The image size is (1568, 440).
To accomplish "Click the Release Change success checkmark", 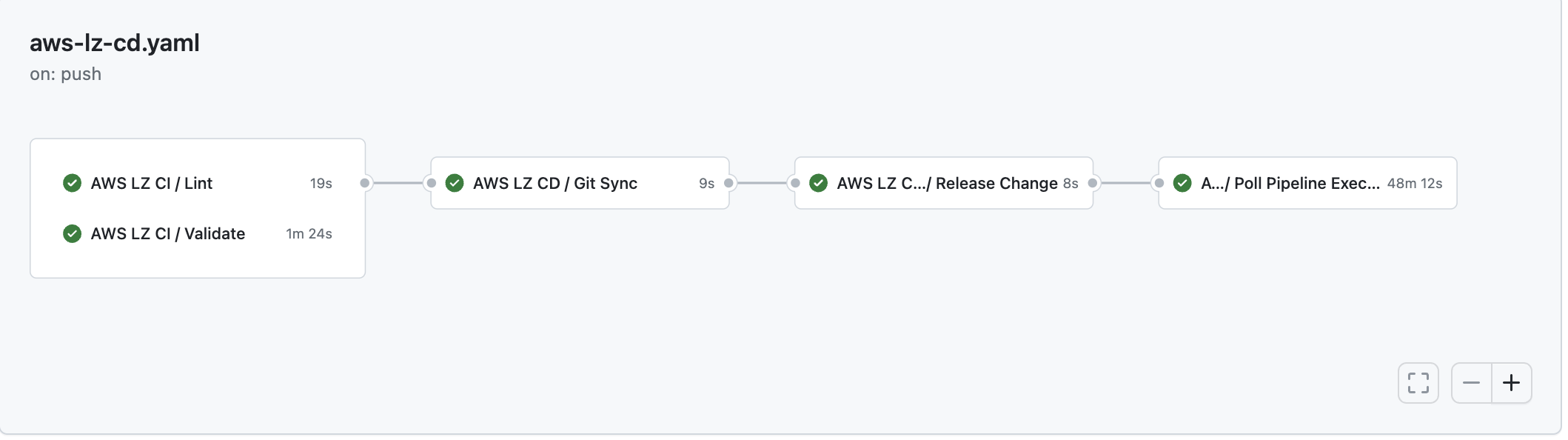I will click(x=818, y=183).
